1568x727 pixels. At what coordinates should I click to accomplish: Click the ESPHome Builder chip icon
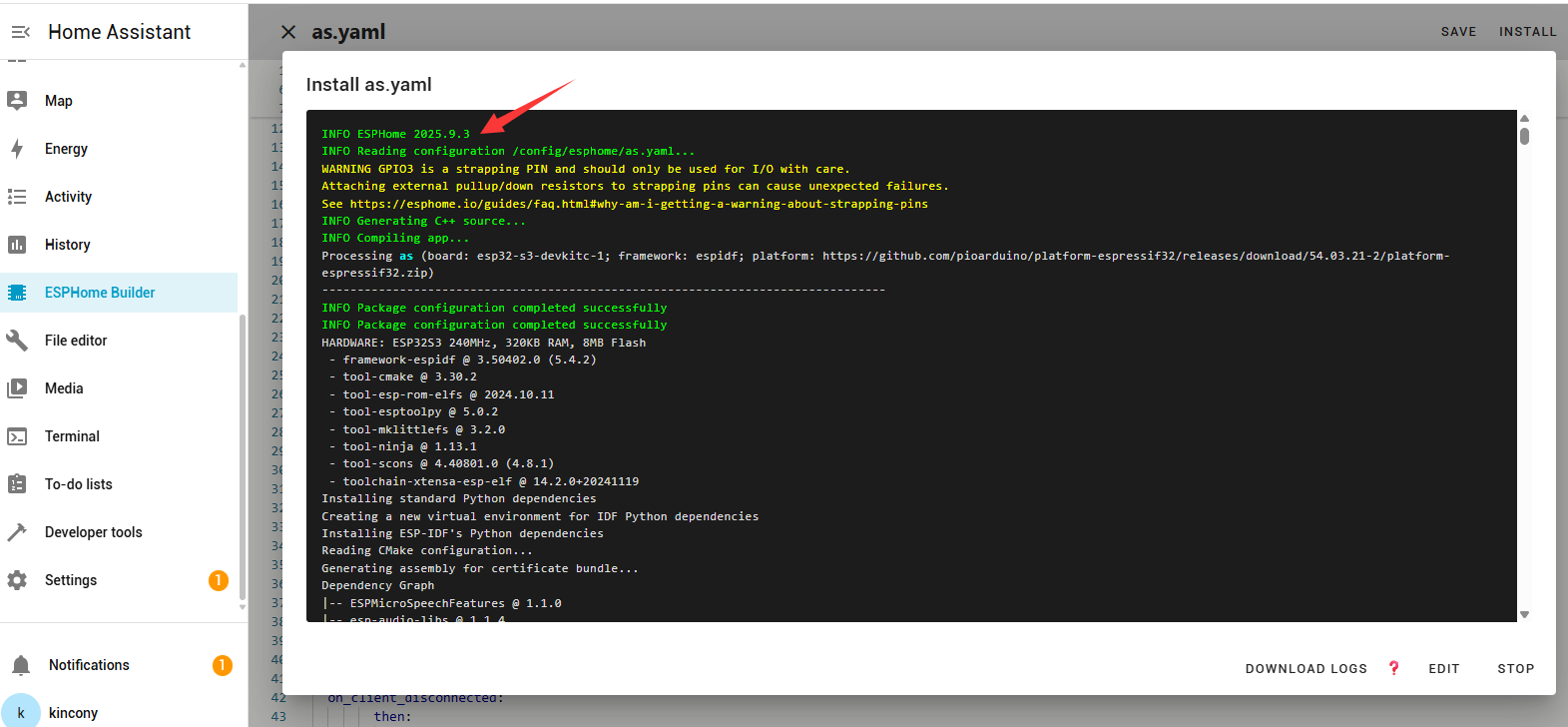[17, 293]
